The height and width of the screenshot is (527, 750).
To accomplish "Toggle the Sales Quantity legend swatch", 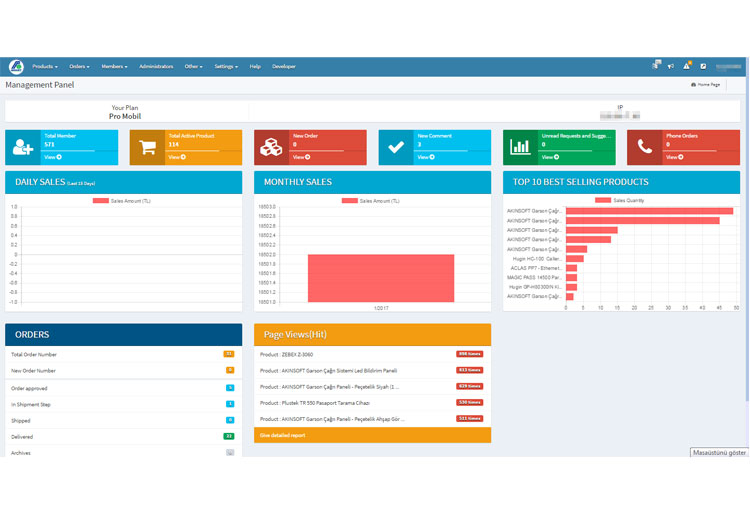I will [603, 200].
